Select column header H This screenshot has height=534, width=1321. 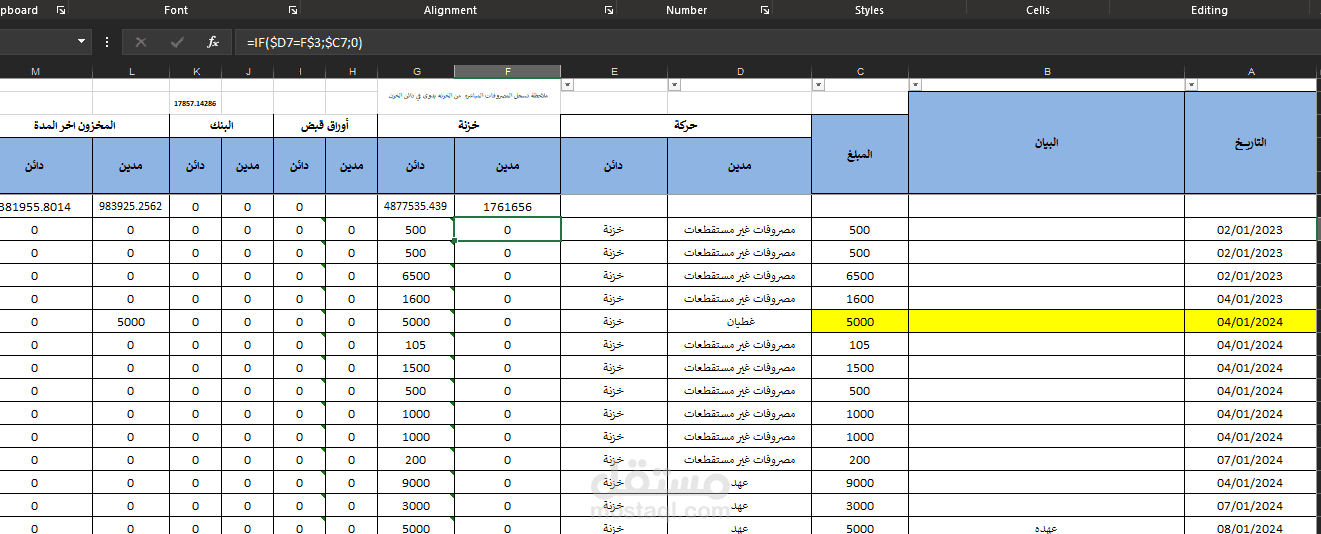click(x=352, y=72)
